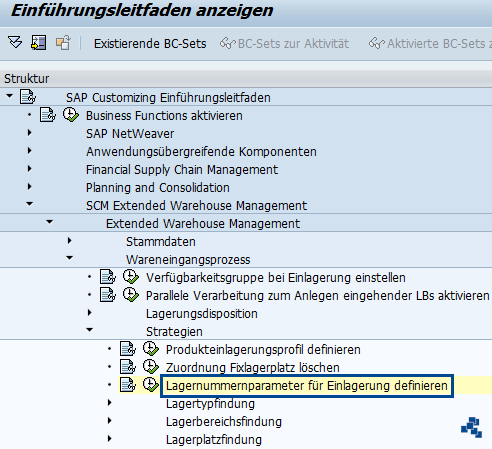Select Produkteinlagerungsprofil definieren entry
This screenshot has height=449, width=492.
pos(263,350)
